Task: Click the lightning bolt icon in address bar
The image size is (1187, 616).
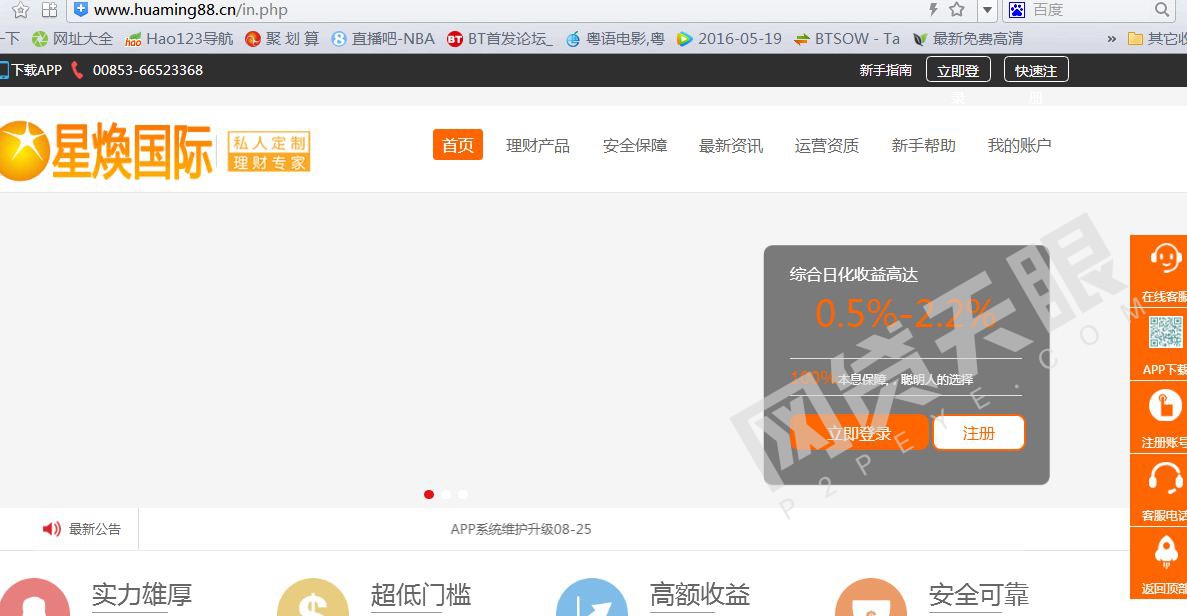Action: (x=933, y=10)
